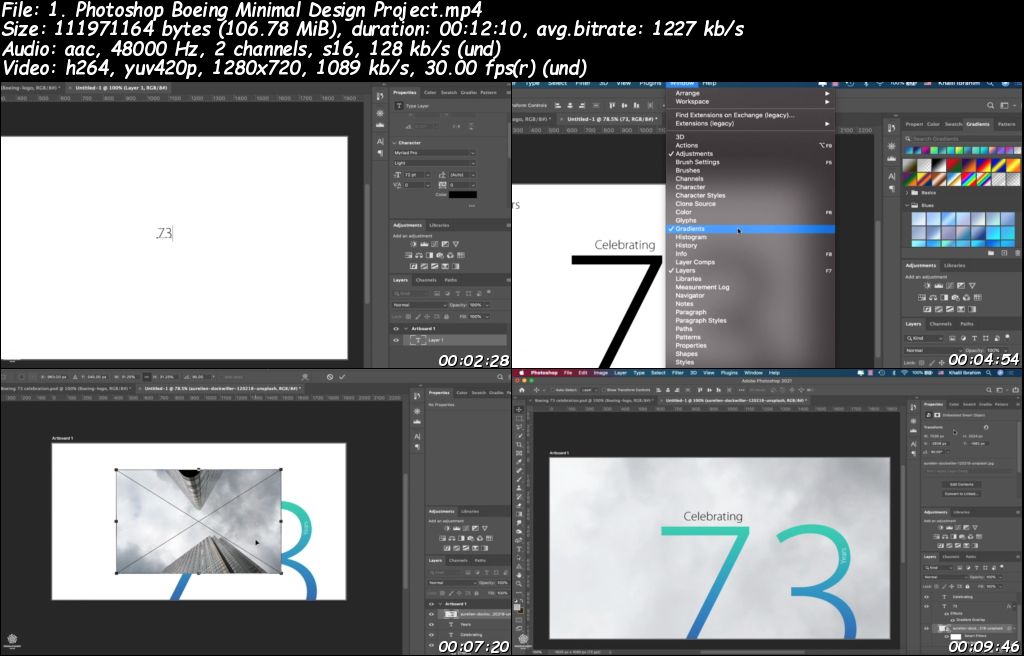1024x656 pixels.
Task: Add a Levels adjustment in the 04:54 frame
Action: coord(938,286)
